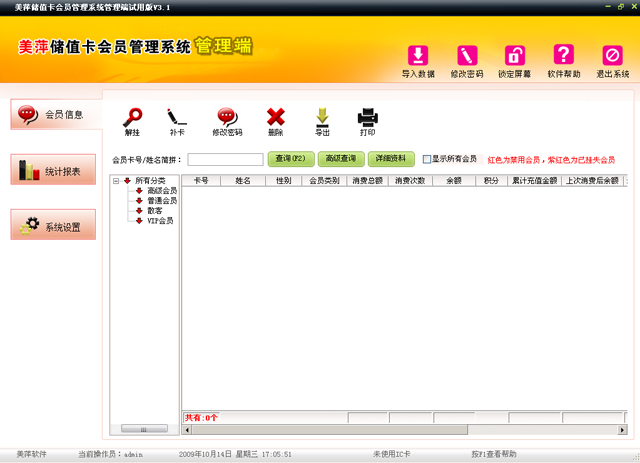Click the 退出系统 exit icon
The image size is (640, 463).
pyautogui.click(x=613, y=57)
